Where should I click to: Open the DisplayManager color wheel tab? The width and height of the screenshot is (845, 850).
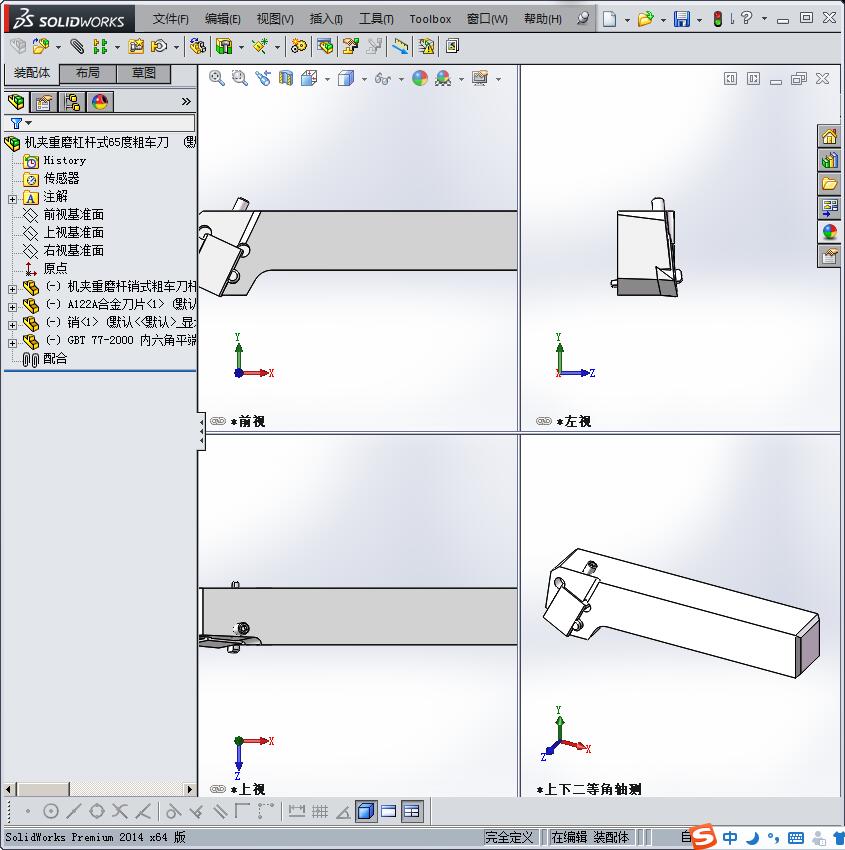click(x=100, y=102)
